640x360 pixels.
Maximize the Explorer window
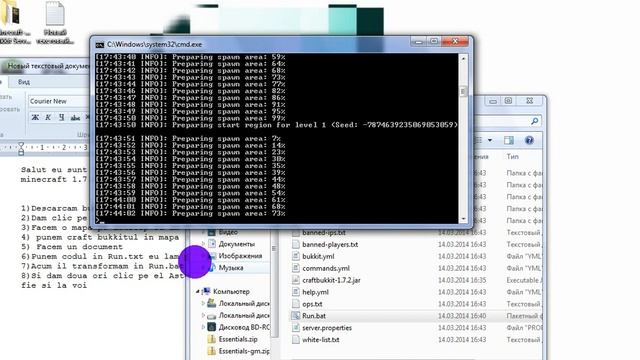508,101
